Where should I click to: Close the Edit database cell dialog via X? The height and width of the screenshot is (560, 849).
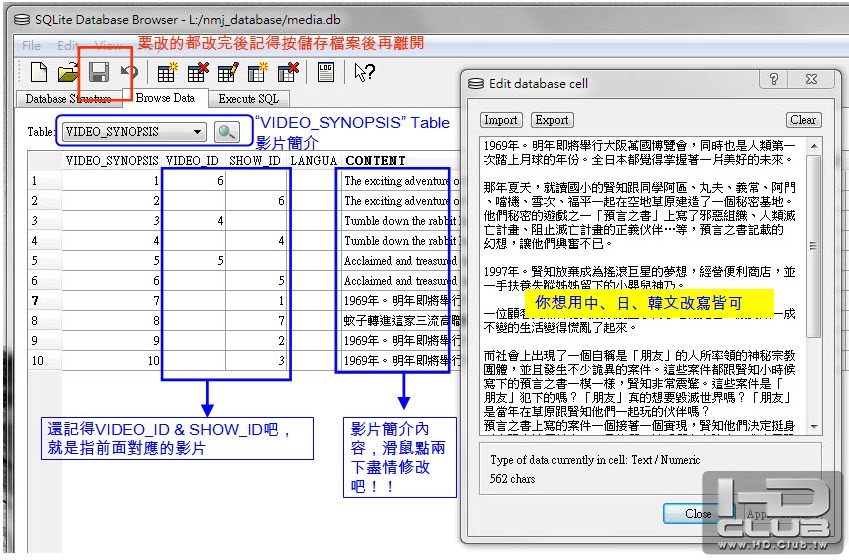(x=811, y=79)
